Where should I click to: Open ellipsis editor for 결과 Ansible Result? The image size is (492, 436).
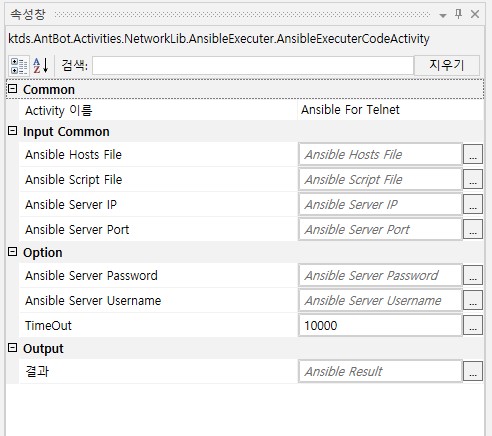pyautogui.click(x=473, y=371)
